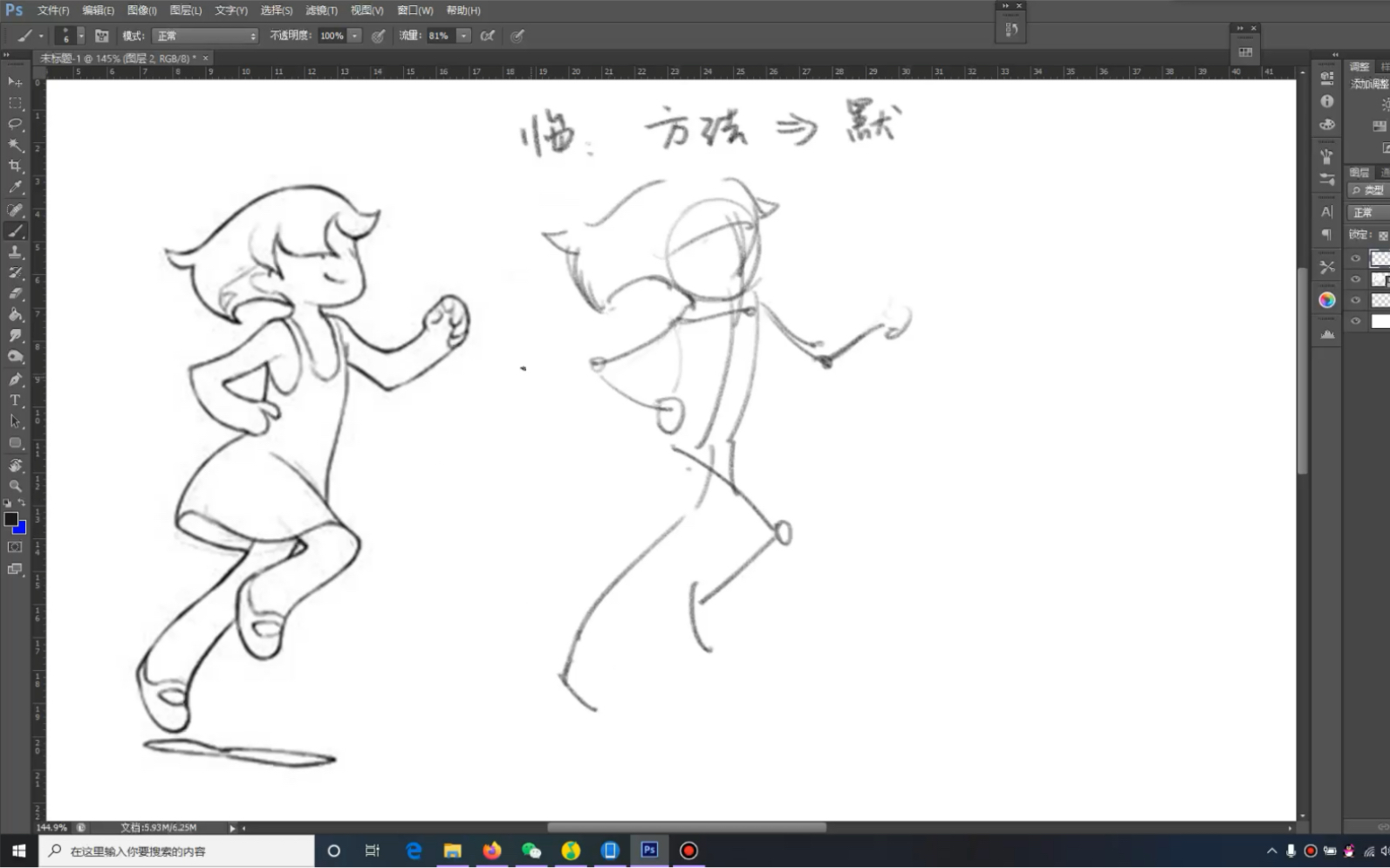Click the foreground color swatch

pyautogui.click(x=10, y=519)
